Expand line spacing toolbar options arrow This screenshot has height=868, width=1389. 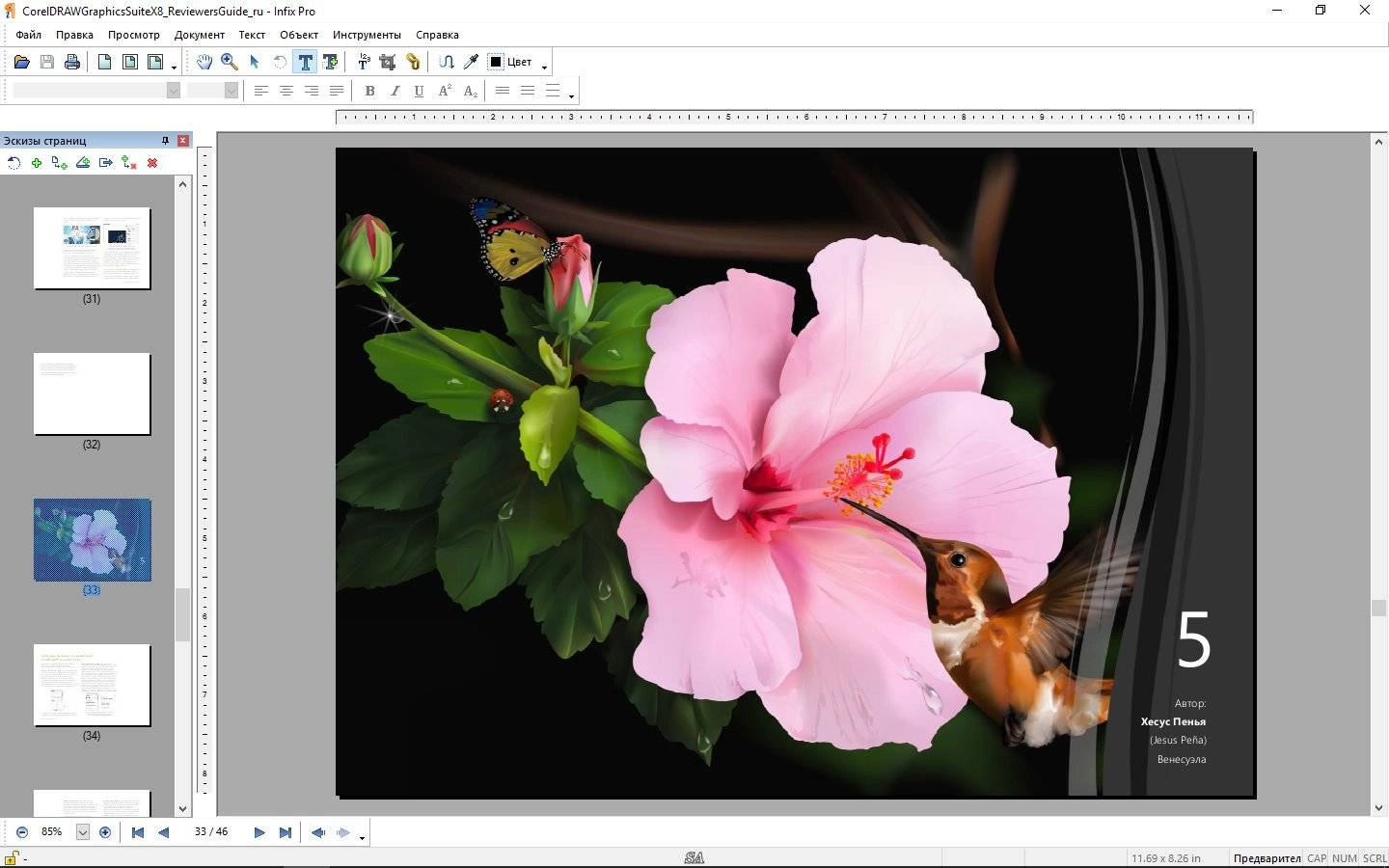click(x=572, y=95)
